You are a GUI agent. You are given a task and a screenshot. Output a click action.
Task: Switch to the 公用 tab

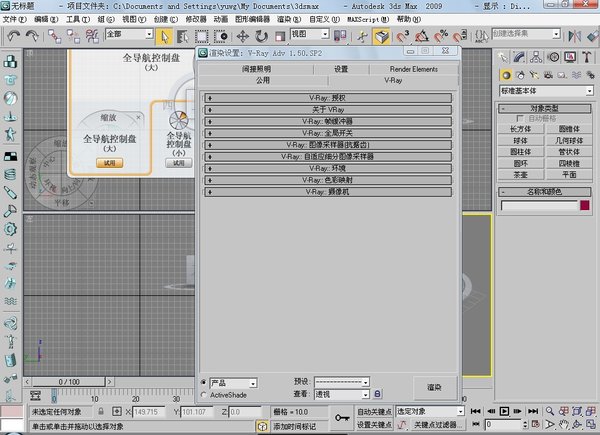tap(263, 80)
